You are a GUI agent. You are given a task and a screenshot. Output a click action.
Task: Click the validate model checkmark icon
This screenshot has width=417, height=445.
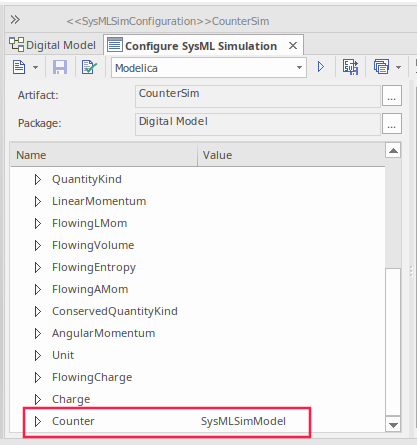click(x=89, y=67)
